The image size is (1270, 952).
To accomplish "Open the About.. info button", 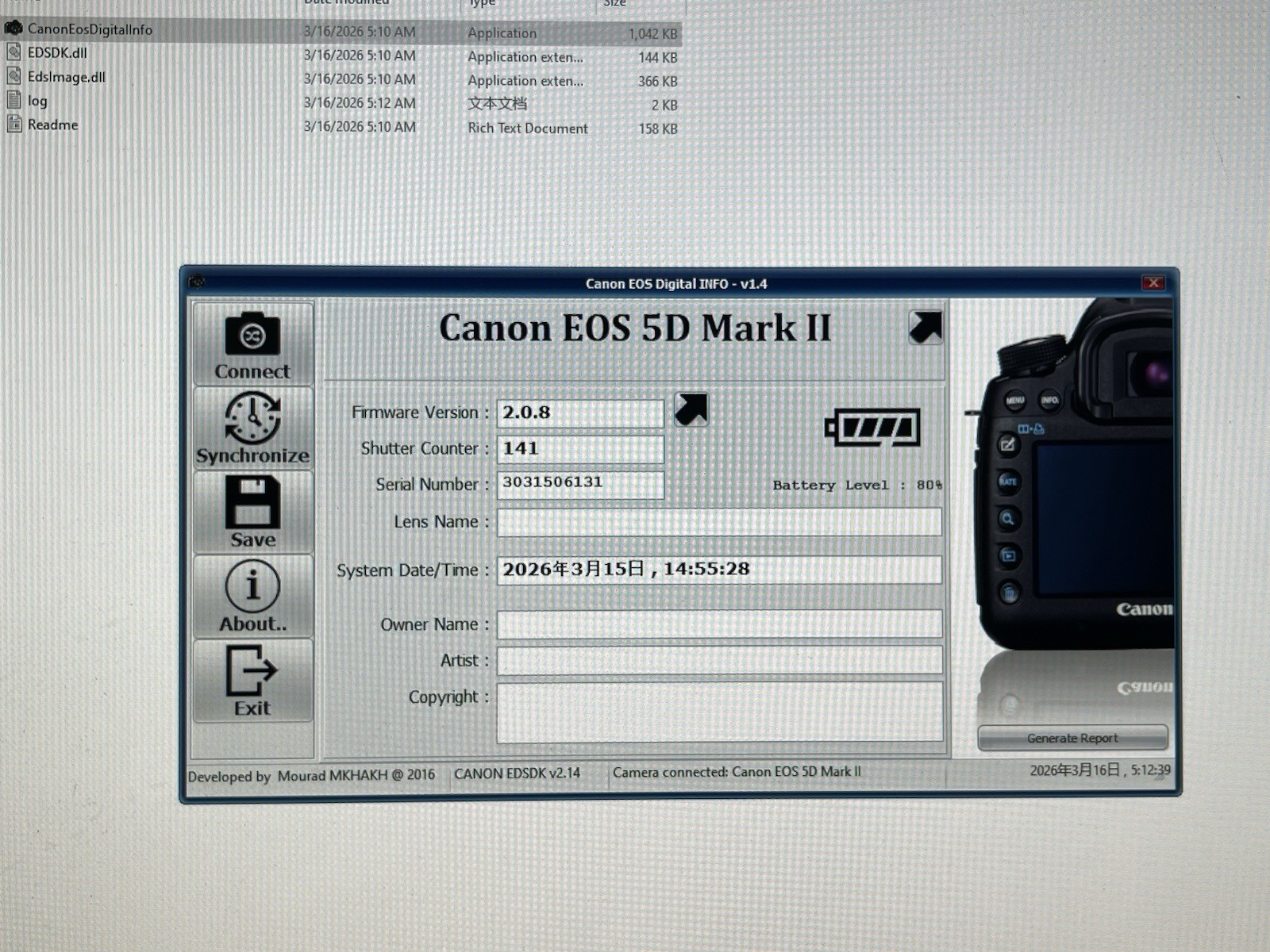I will click(252, 597).
